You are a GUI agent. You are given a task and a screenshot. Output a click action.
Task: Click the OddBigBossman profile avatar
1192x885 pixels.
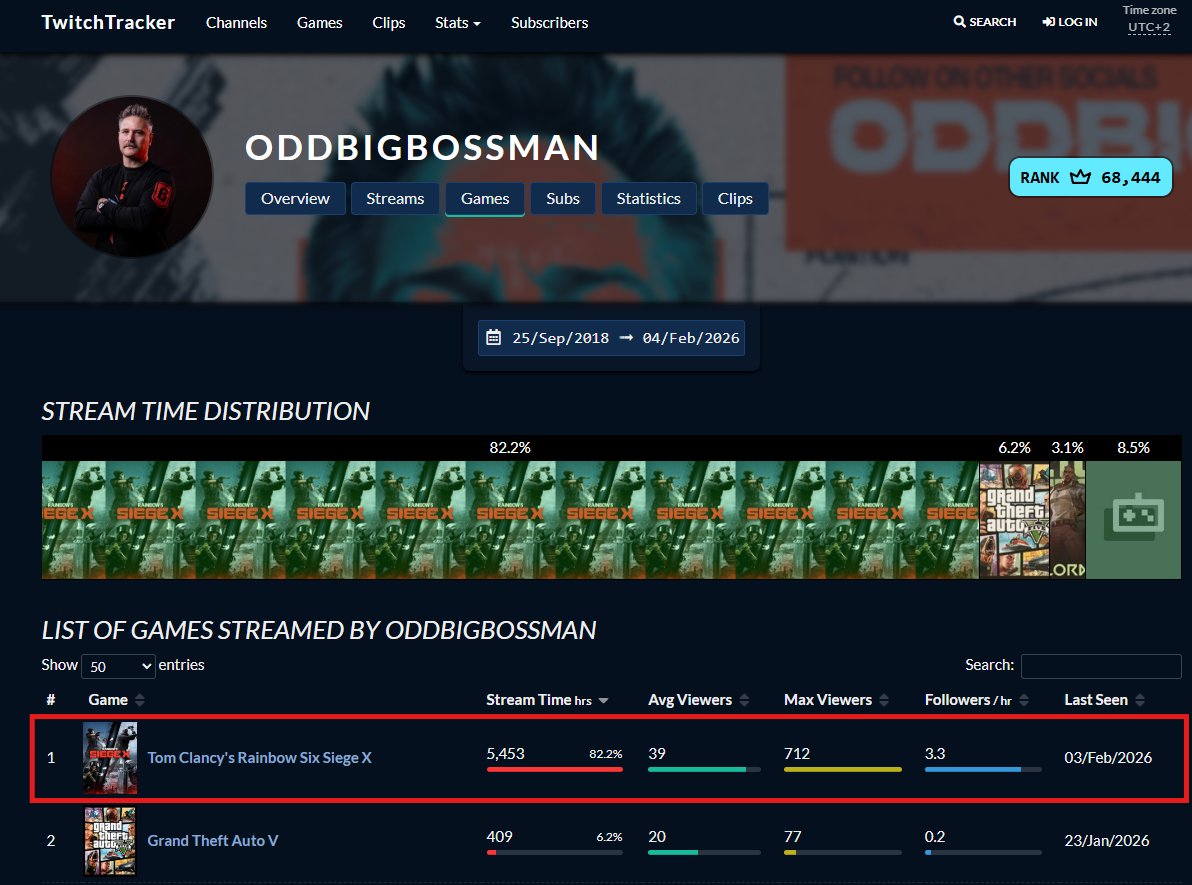[x=132, y=176]
